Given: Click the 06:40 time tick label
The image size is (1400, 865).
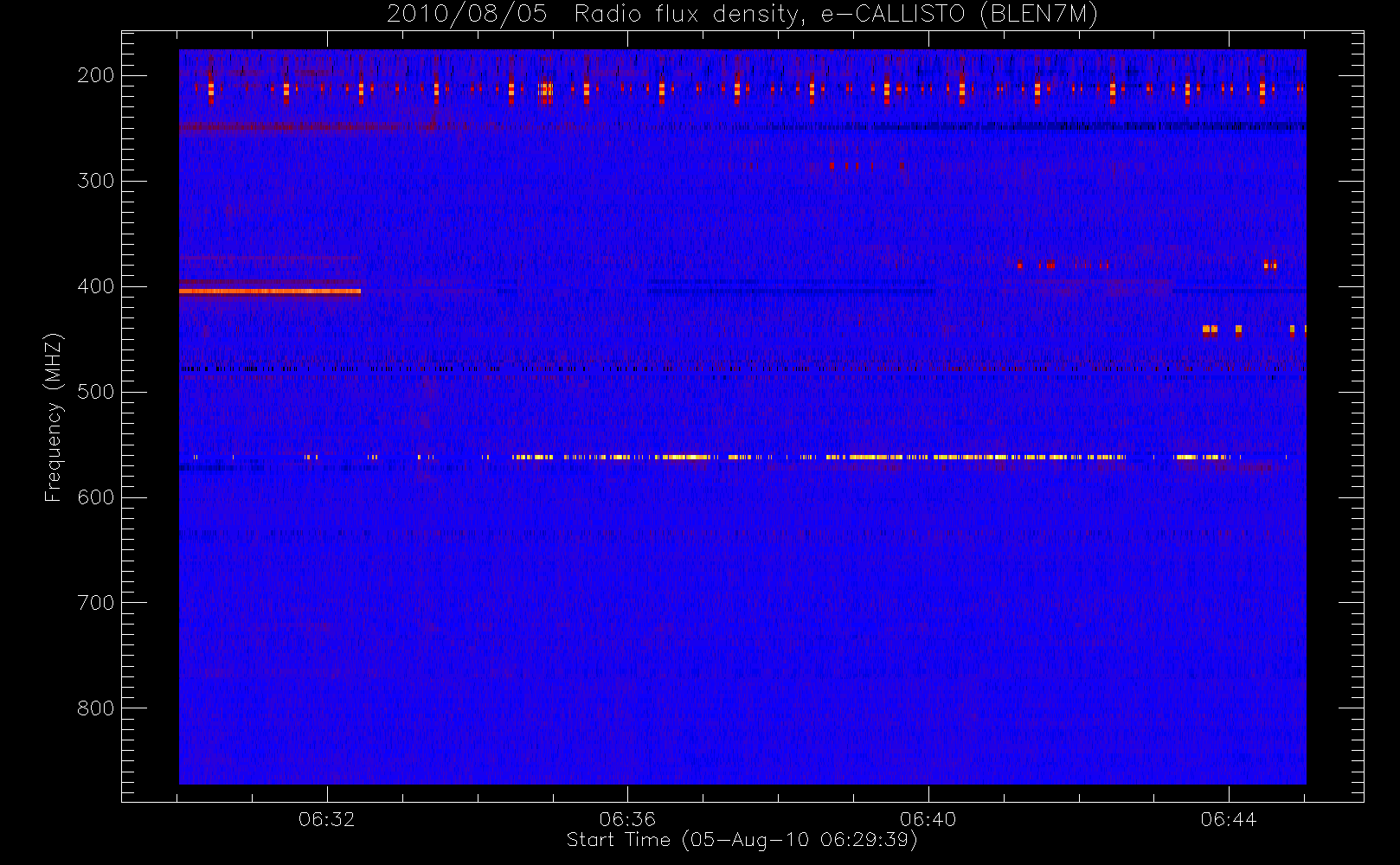Looking at the screenshot, I should 928,819.
